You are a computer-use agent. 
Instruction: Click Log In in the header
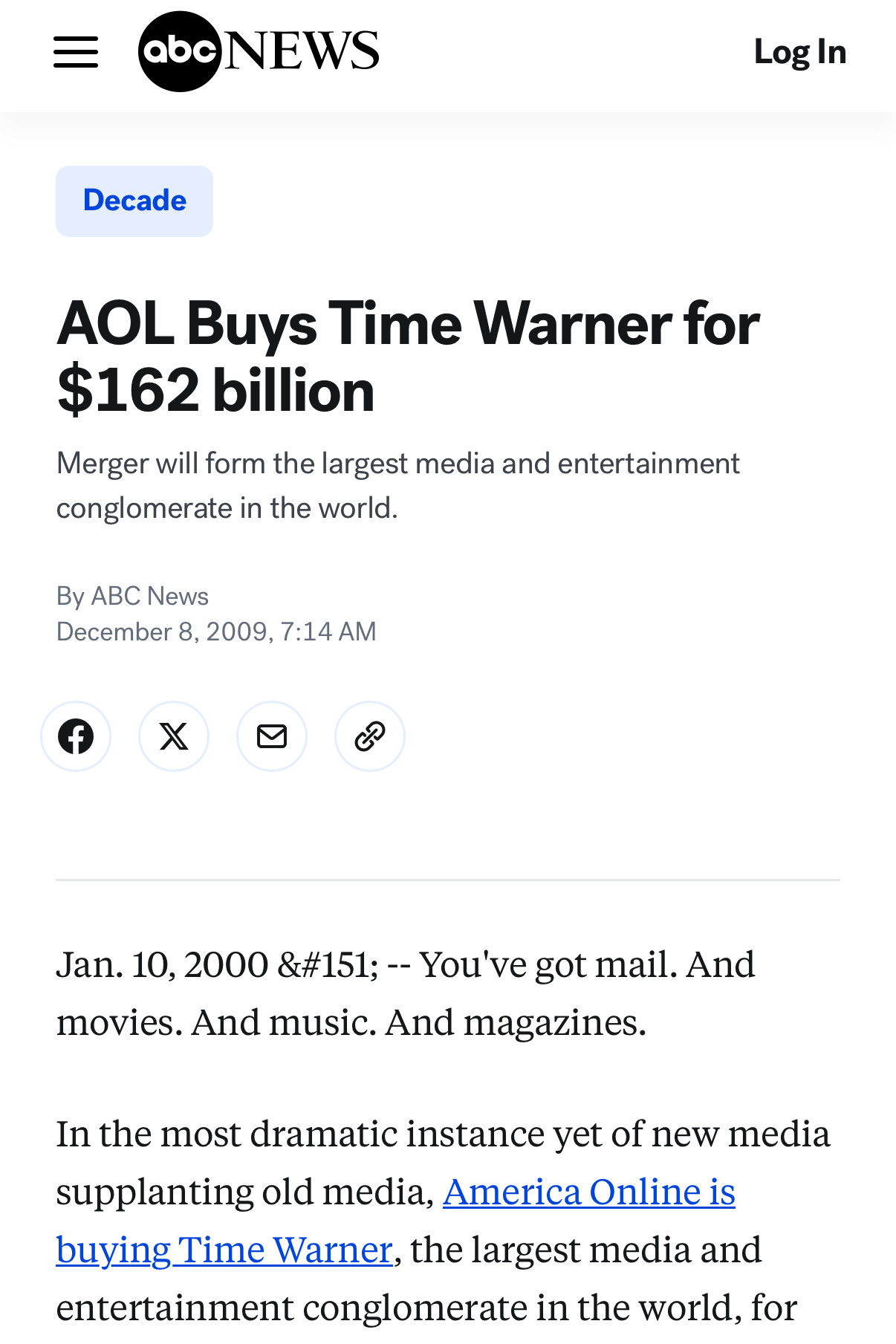click(x=800, y=52)
